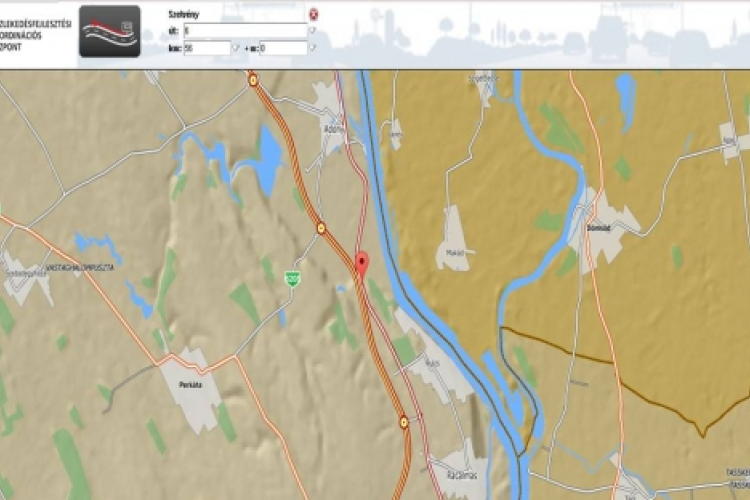Click the Adony town label
Screen dimensions: 750x500
click(x=331, y=130)
